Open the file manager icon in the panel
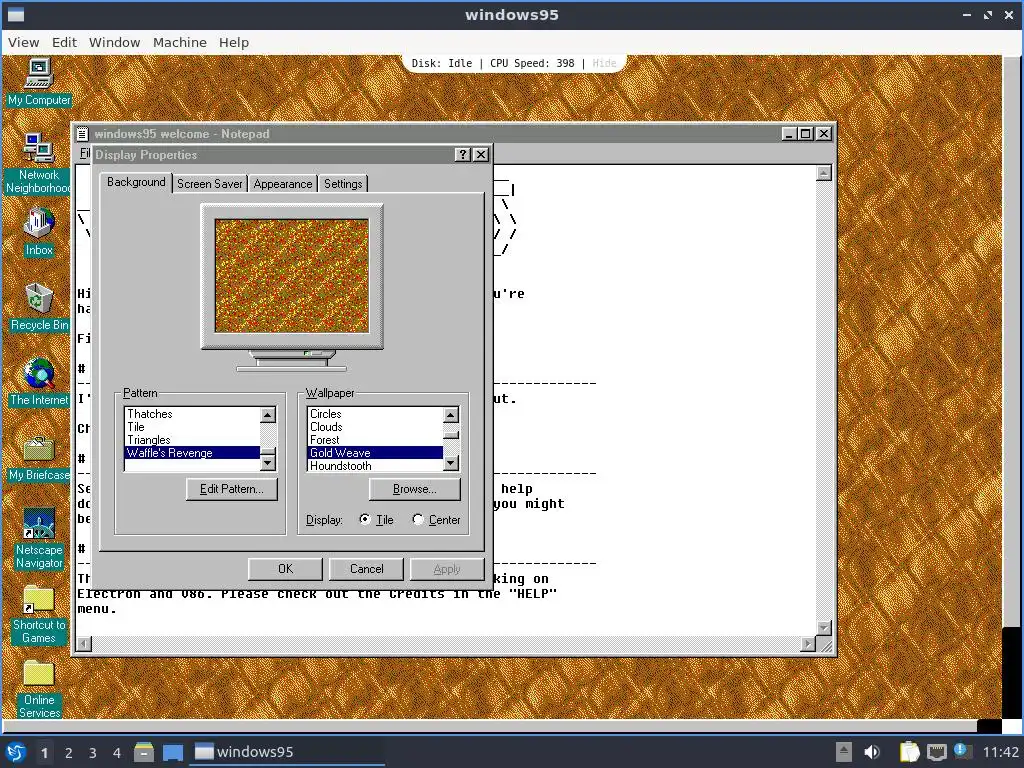This screenshot has width=1024, height=768. [x=144, y=752]
